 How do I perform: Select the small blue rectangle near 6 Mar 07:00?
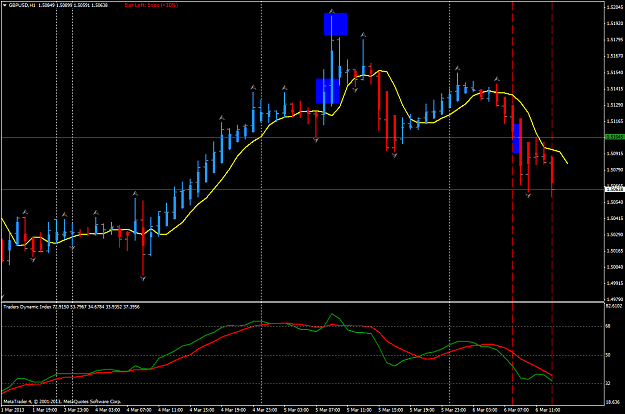(x=516, y=138)
